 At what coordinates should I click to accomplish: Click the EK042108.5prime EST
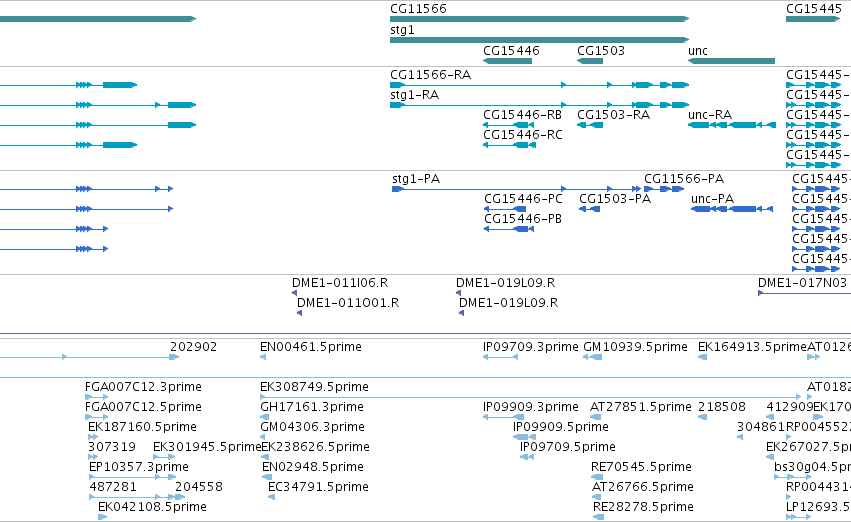click(x=103, y=518)
